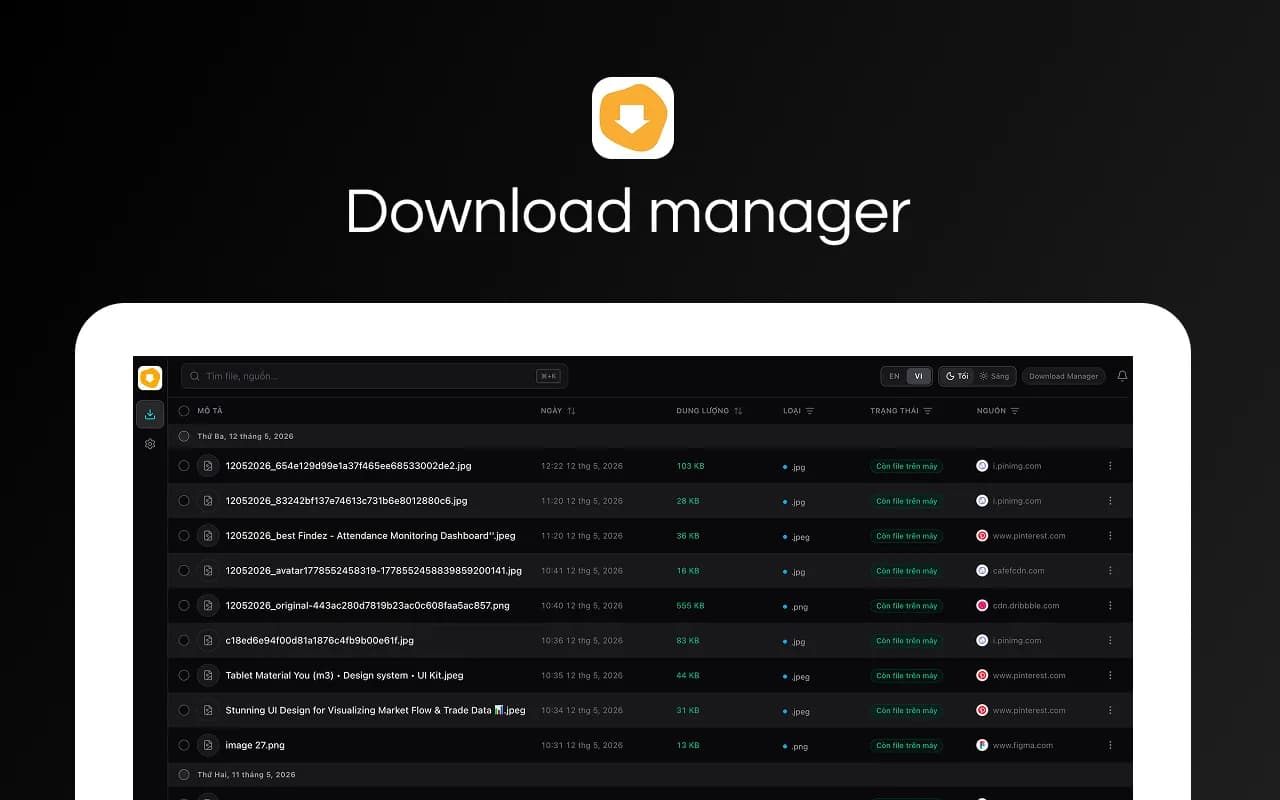Click the 103 KB size value
1280x800 pixels.
691,466
